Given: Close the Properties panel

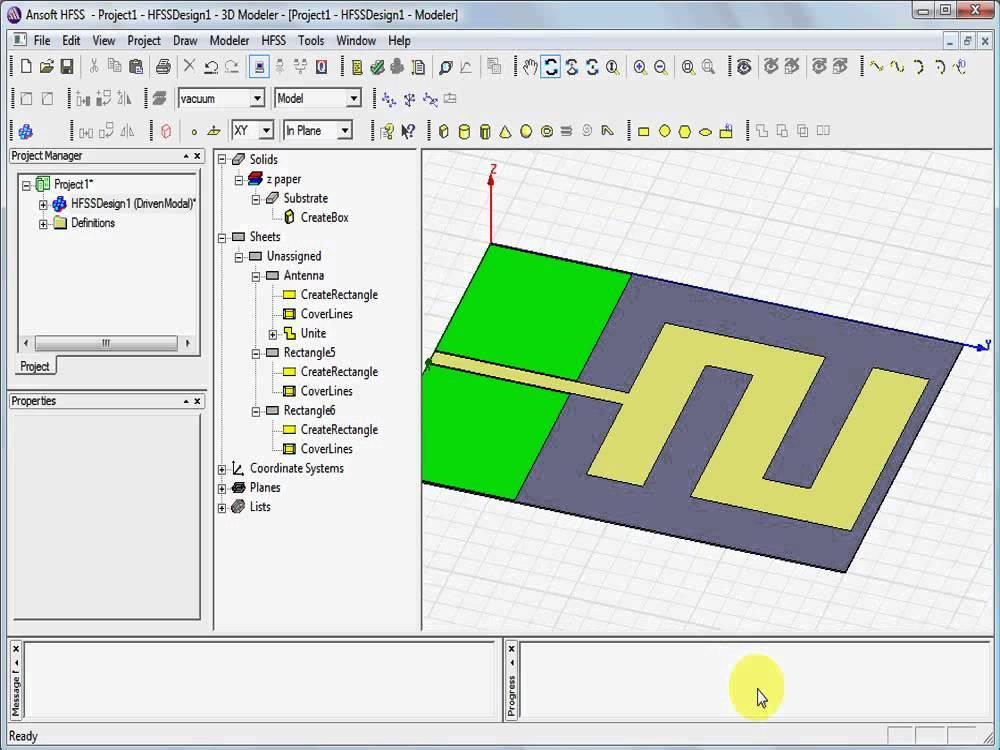Looking at the screenshot, I should tap(197, 401).
